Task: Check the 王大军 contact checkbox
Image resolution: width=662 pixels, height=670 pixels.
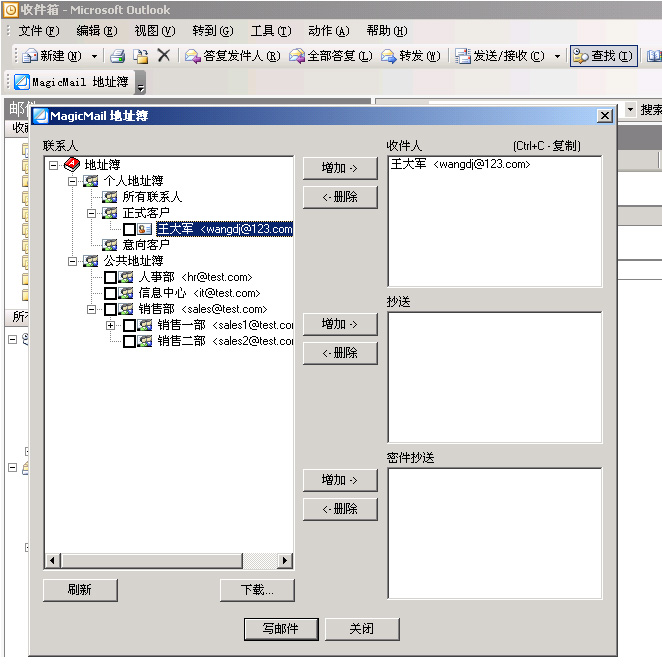Action: click(129, 229)
